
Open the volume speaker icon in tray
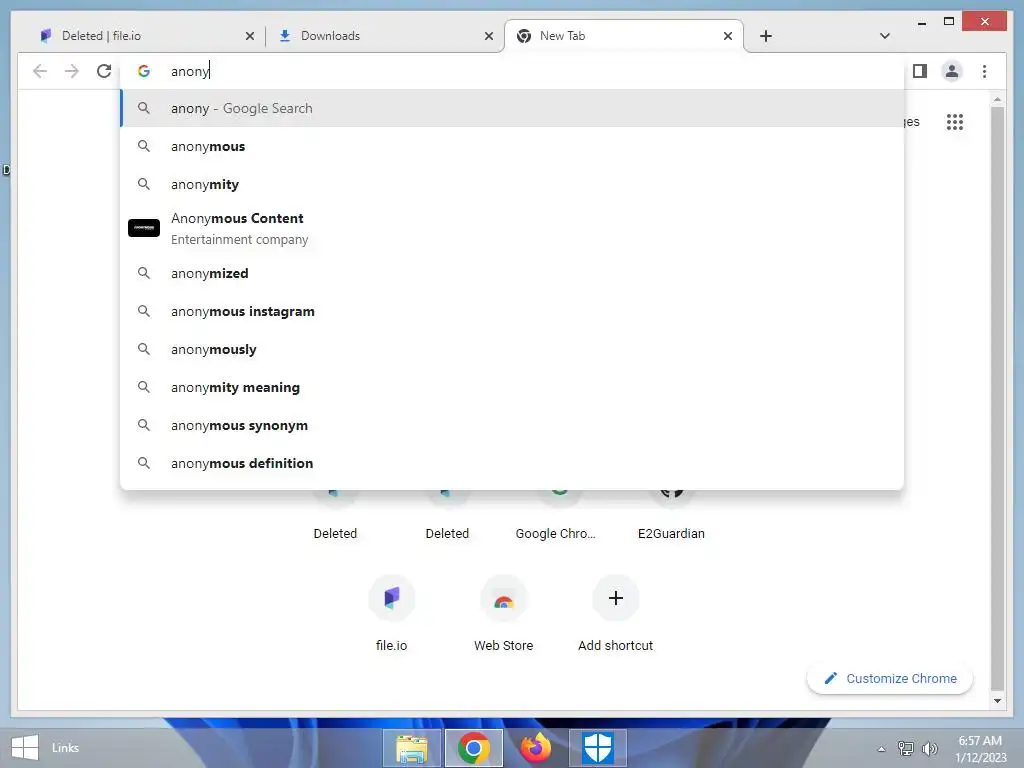pyautogui.click(x=929, y=748)
